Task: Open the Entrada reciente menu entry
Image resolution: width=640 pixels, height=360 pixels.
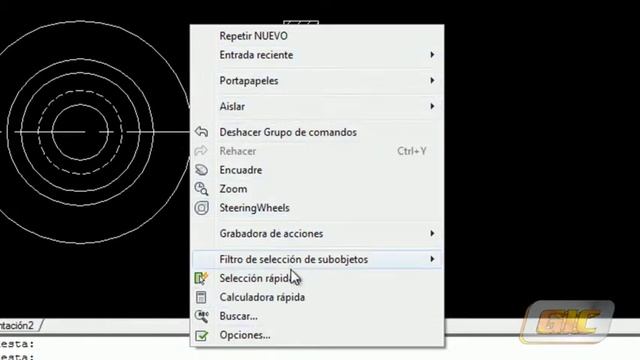Action: click(x=317, y=55)
